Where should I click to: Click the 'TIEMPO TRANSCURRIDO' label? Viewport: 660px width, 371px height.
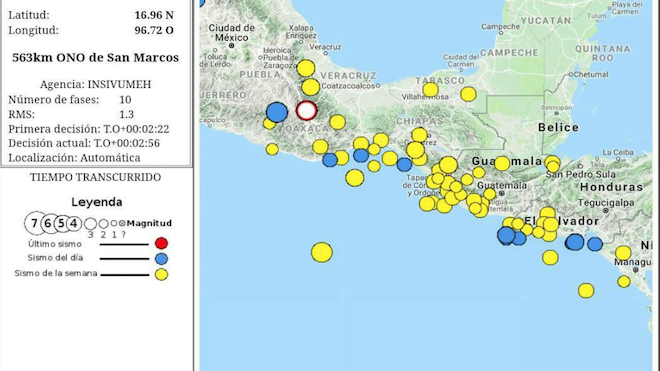click(x=96, y=177)
